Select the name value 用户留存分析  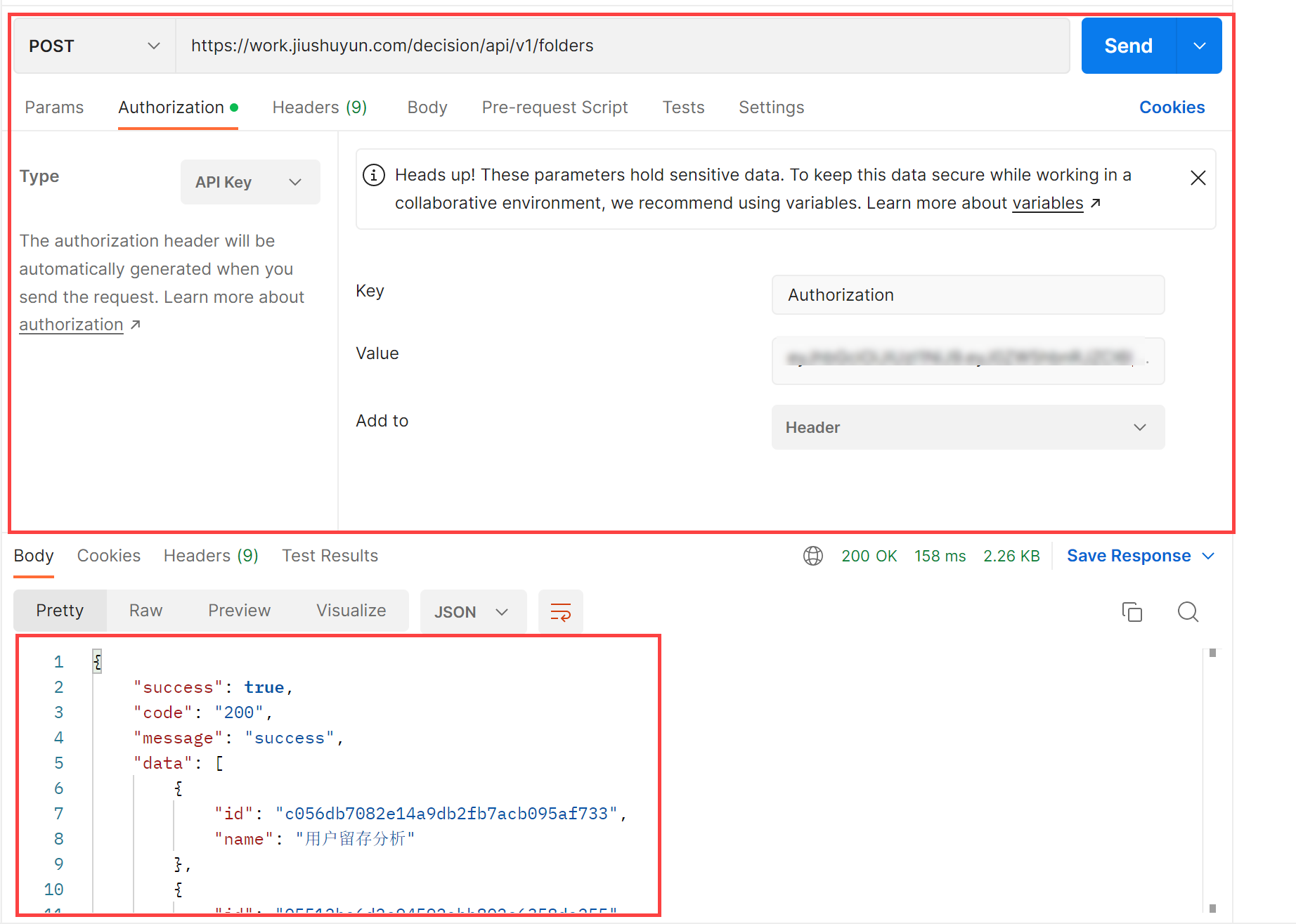point(355,839)
